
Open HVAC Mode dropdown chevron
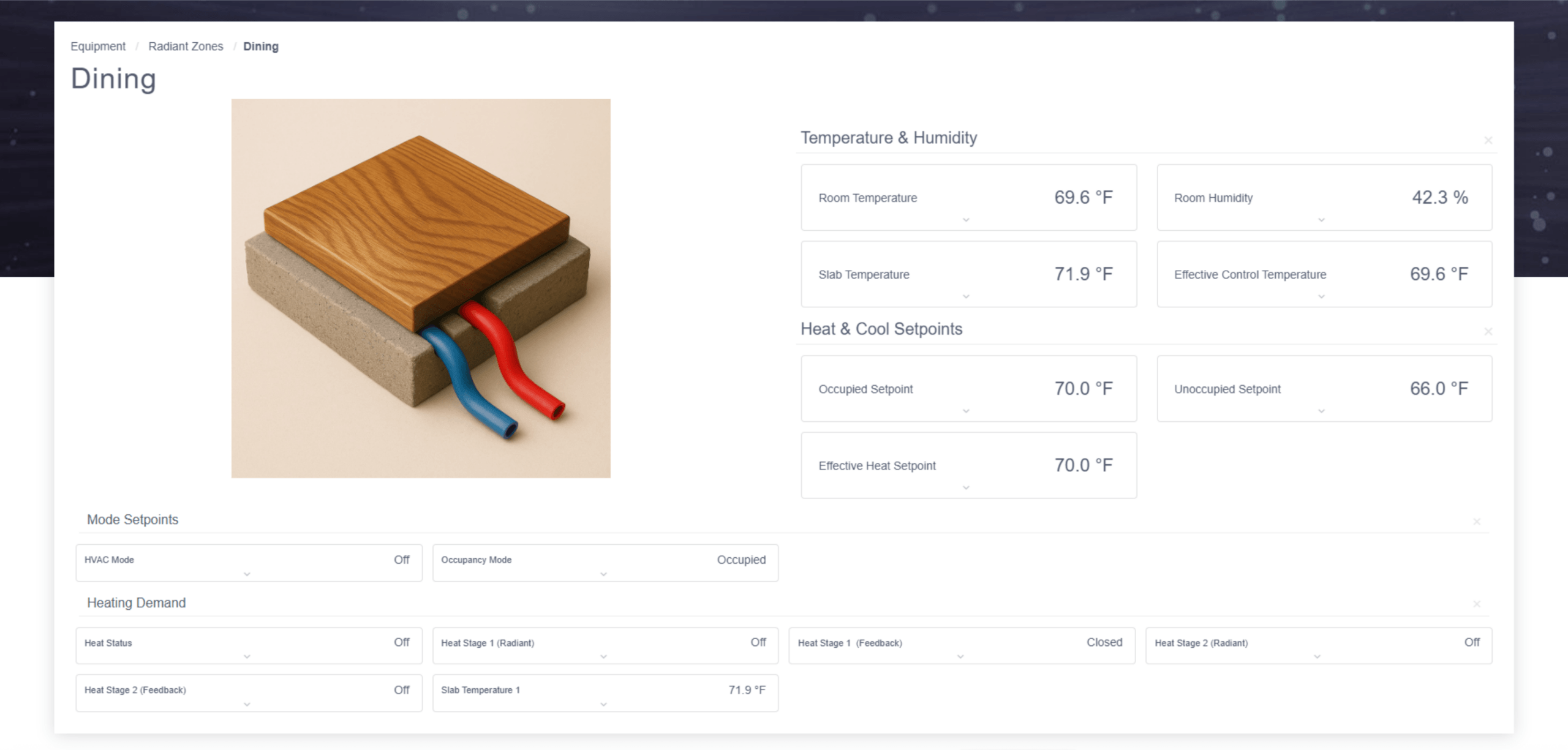click(247, 574)
